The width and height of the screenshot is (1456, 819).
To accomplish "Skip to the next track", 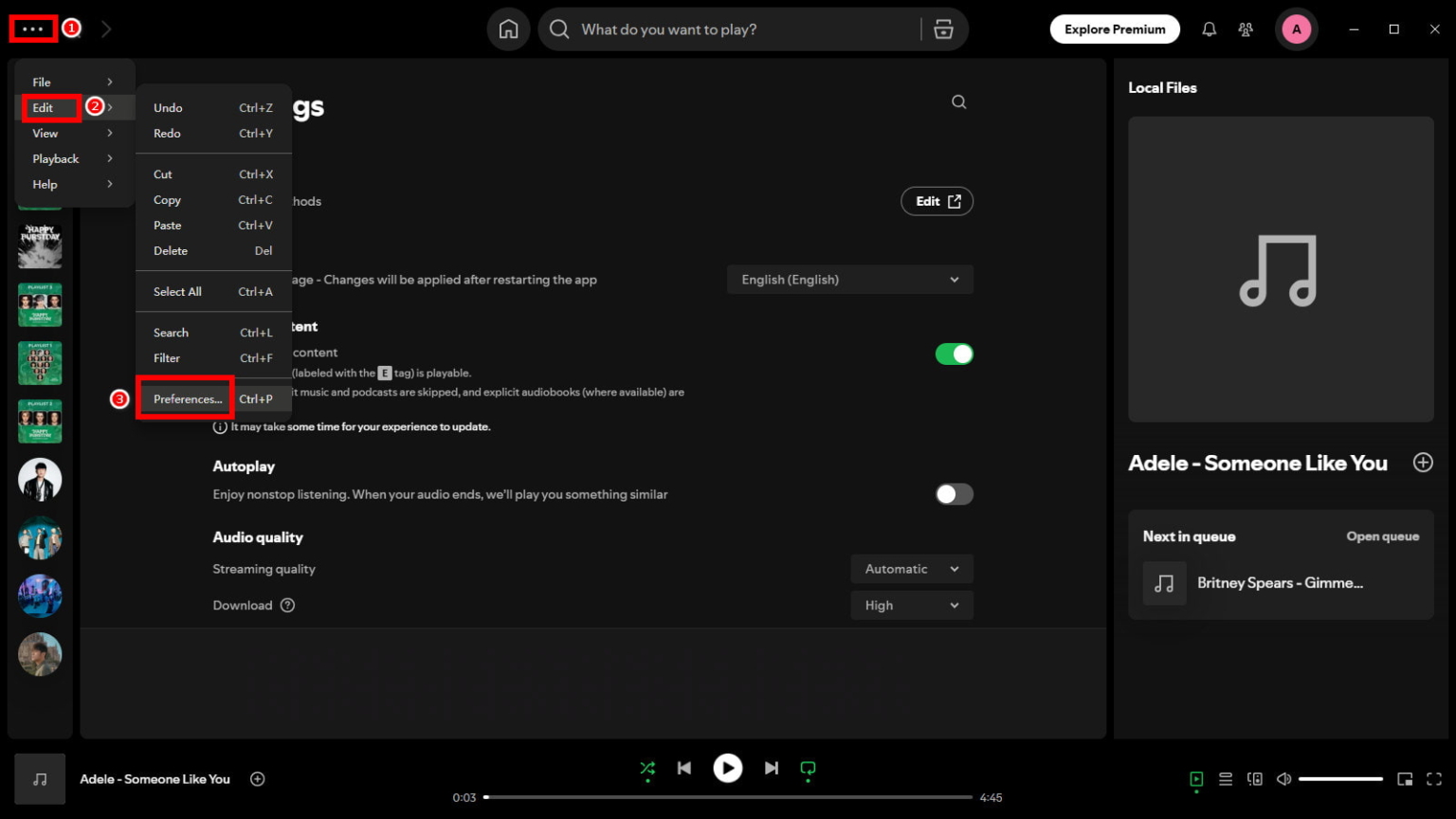I will 771,768.
